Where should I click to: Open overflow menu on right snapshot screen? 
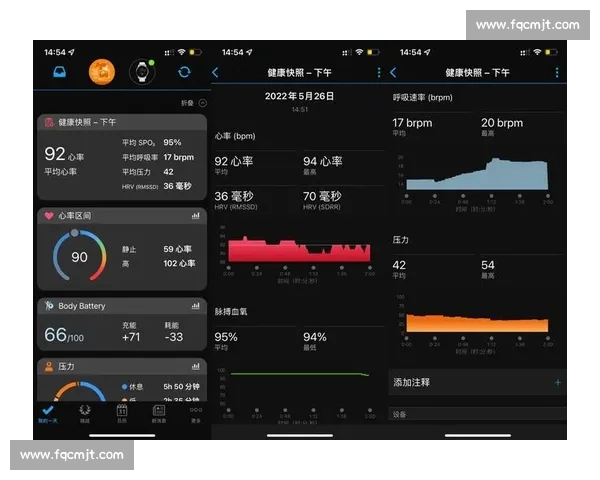pos(557,72)
